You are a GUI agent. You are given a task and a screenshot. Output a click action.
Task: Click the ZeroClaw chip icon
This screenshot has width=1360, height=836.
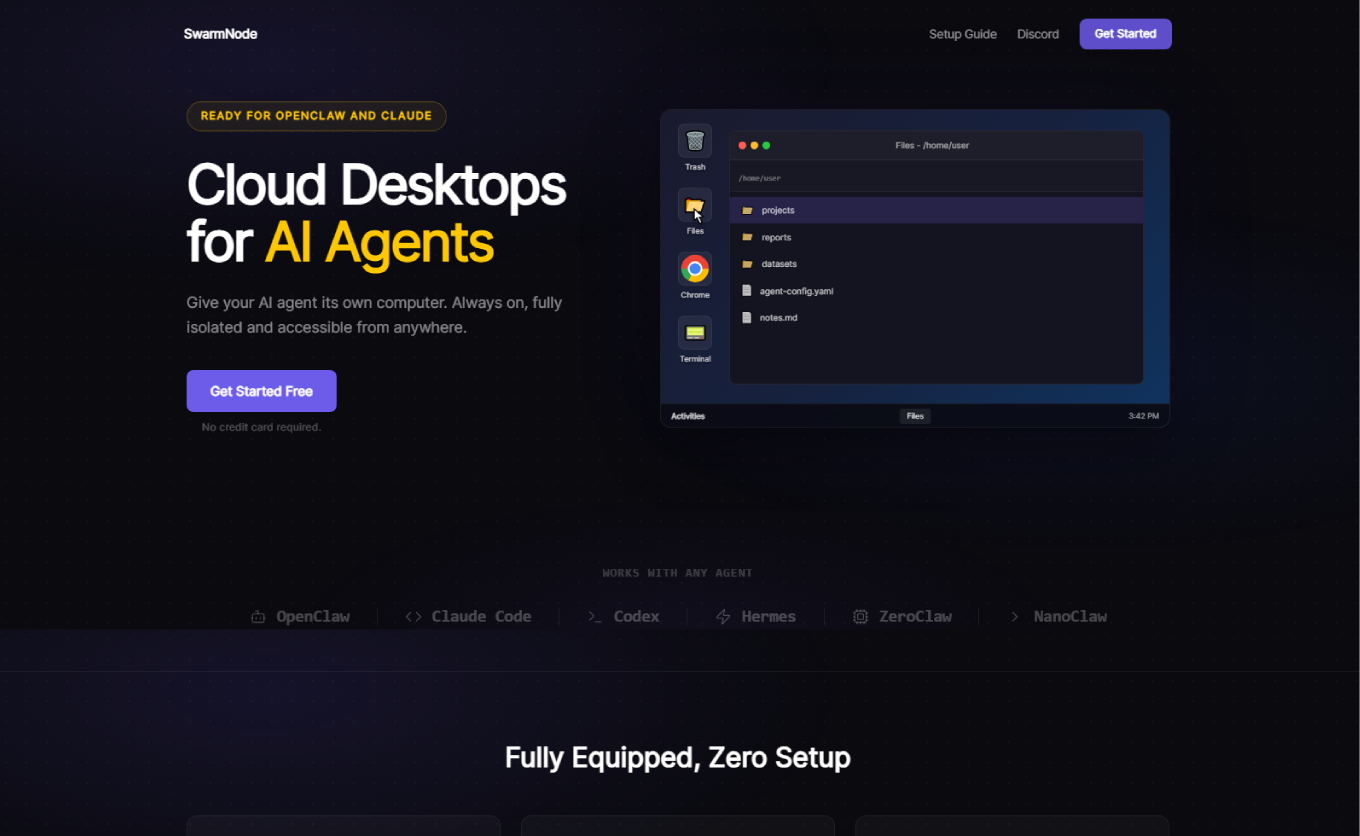(860, 617)
